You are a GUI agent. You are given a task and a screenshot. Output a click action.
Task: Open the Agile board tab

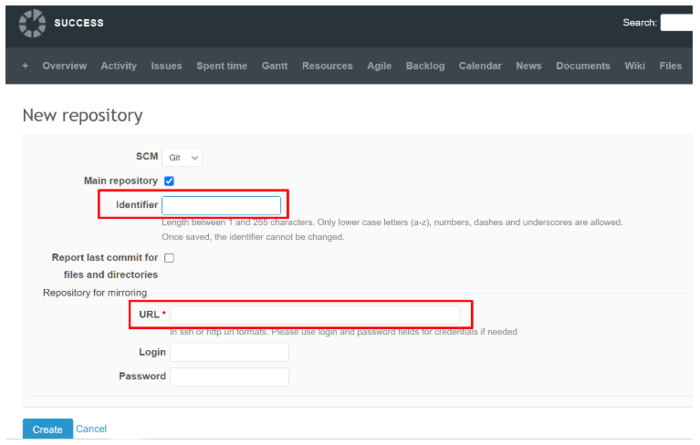tap(379, 66)
